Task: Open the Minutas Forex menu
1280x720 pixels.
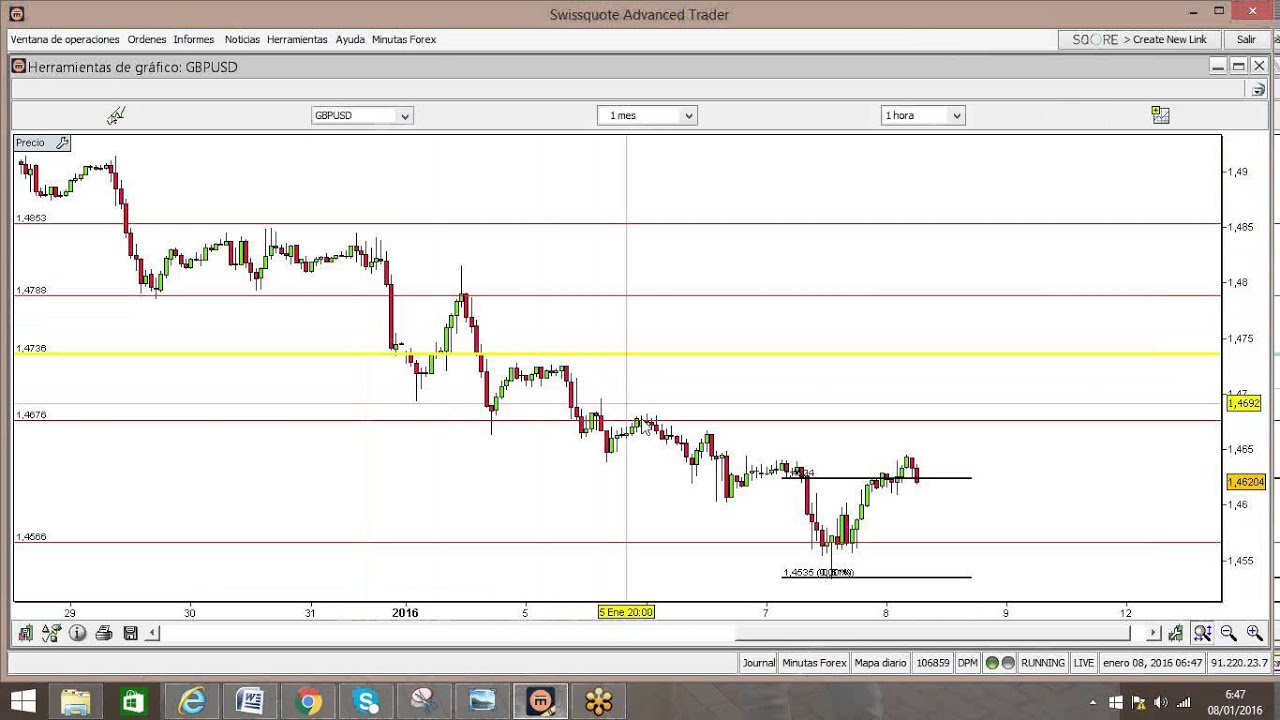Action: click(x=404, y=39)
